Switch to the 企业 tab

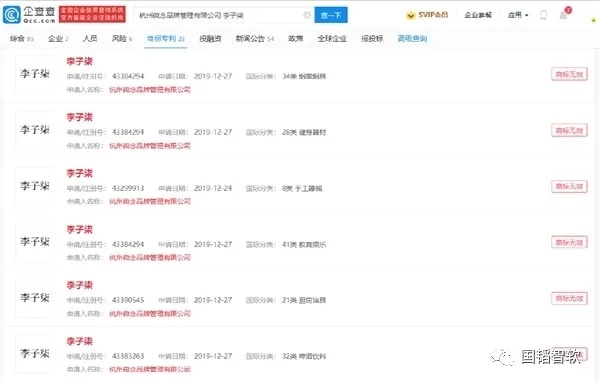58,38
